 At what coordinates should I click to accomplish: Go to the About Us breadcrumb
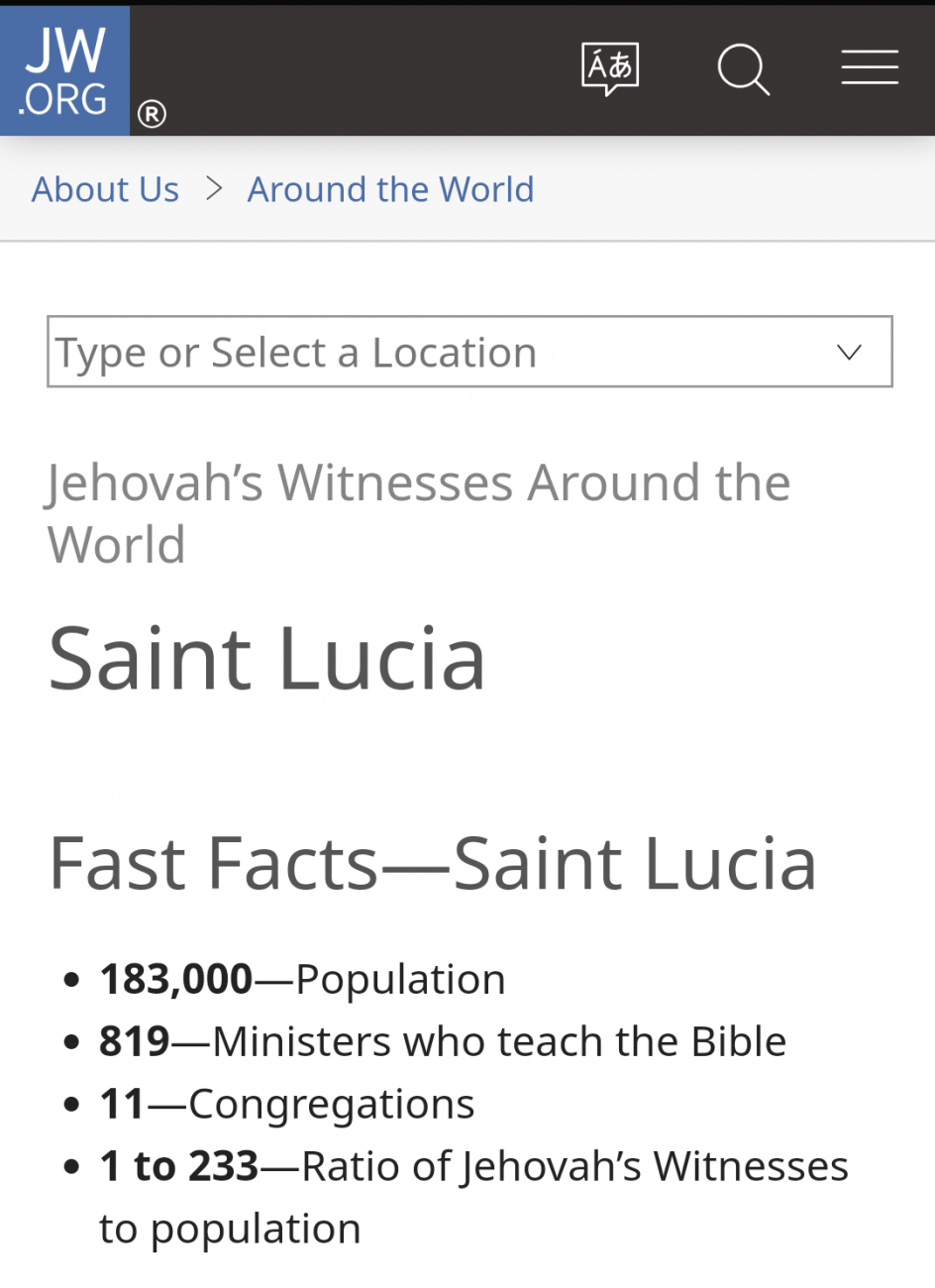tap(105, 189)
